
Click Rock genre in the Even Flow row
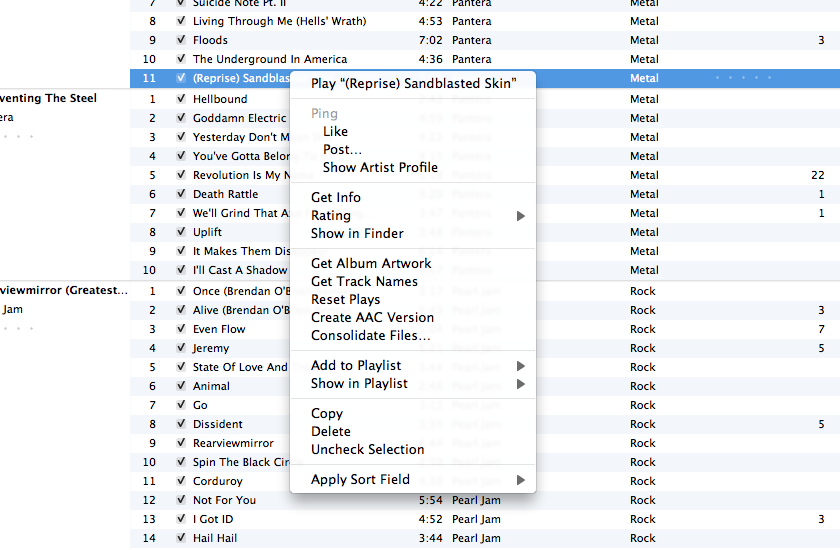point(643,329)
